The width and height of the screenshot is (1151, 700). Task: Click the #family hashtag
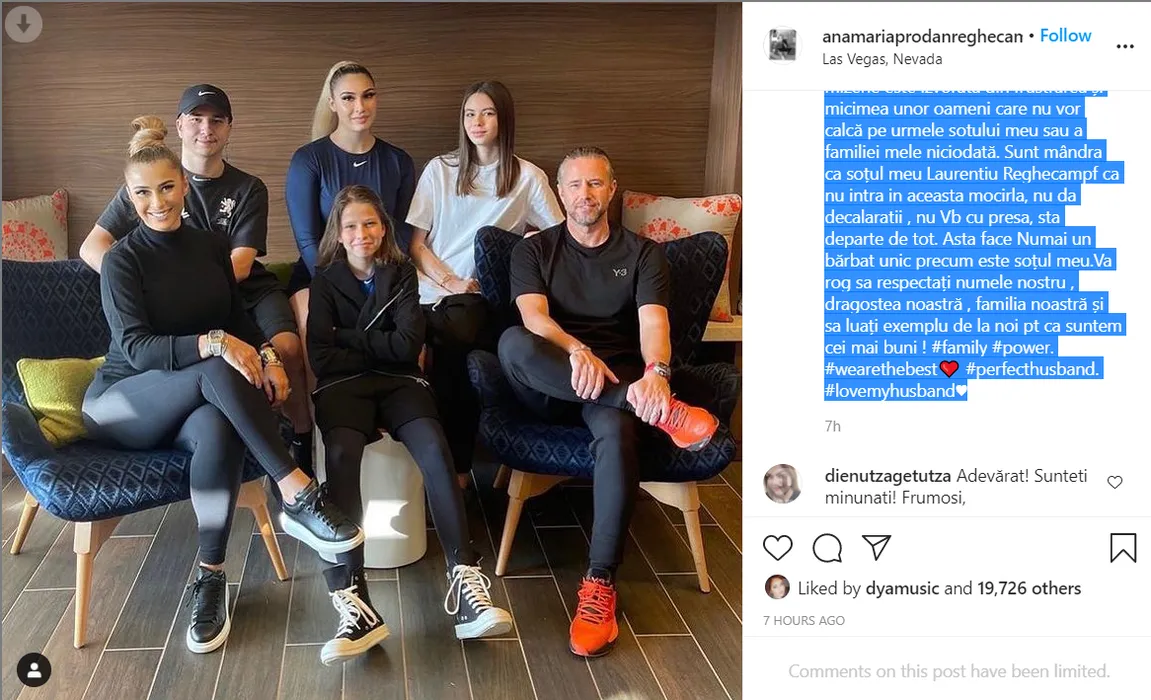(x=957, y=347)
